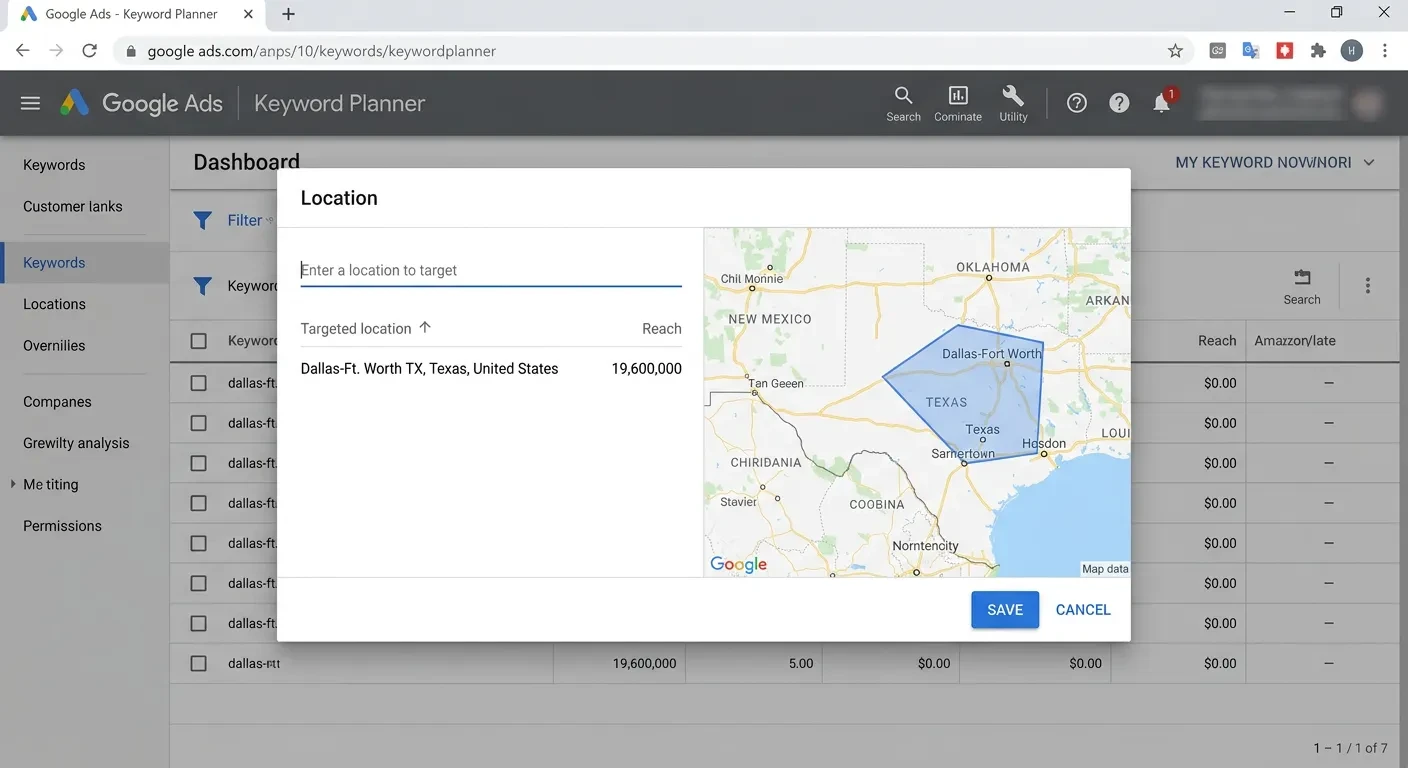The width and height of the screenshot is (1408, 768).
Task: Click SAVE in Location dialog
Action: (1005, 610)
